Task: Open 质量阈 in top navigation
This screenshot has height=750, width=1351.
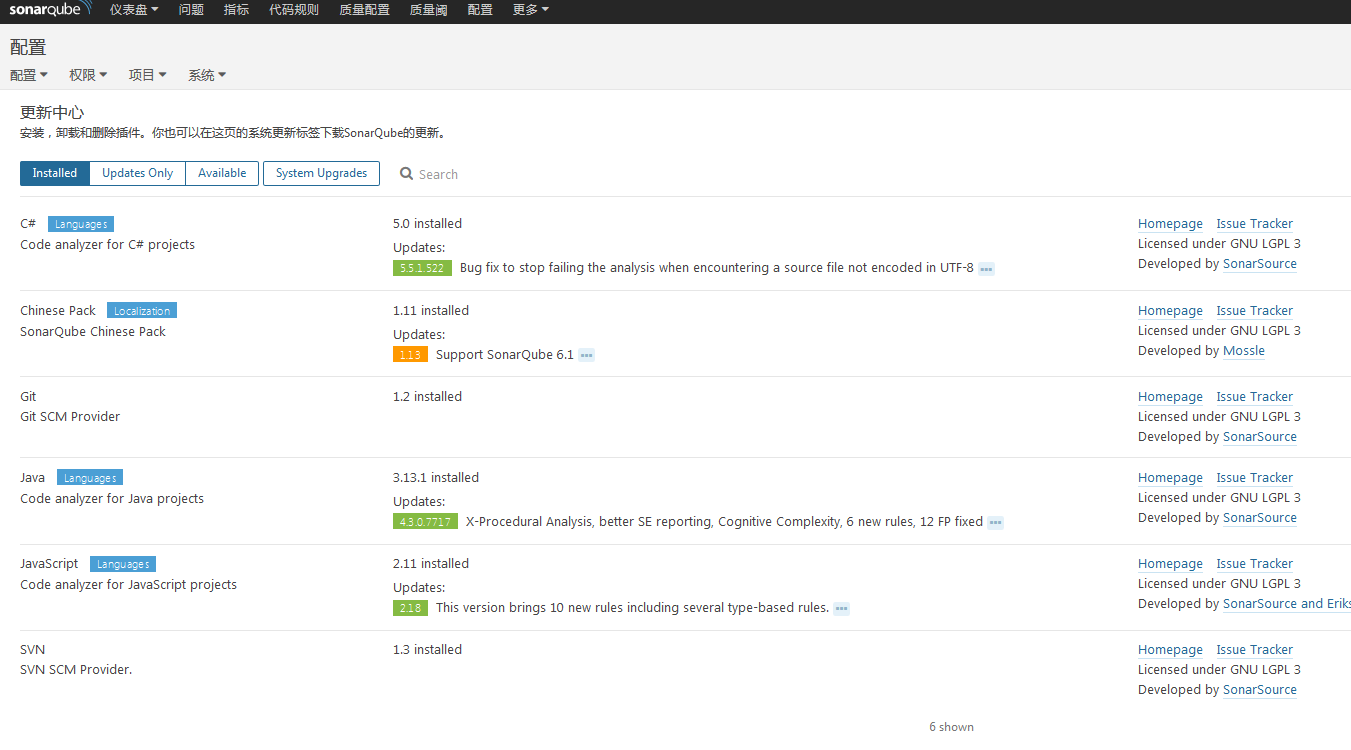Action: (x=428, y=10)
